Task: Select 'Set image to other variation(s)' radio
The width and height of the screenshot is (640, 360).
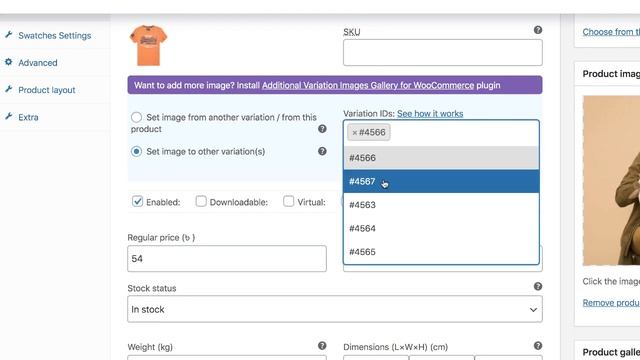Action: point(136,151)
